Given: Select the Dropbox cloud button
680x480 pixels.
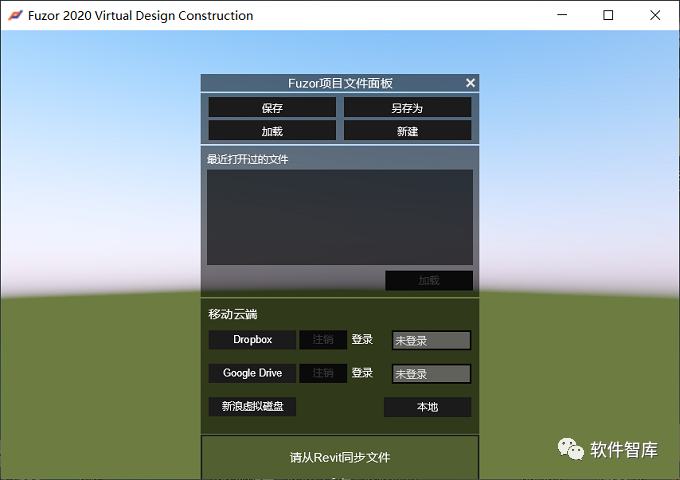Looking at the screenshot, I should click(x=252, y=340).
